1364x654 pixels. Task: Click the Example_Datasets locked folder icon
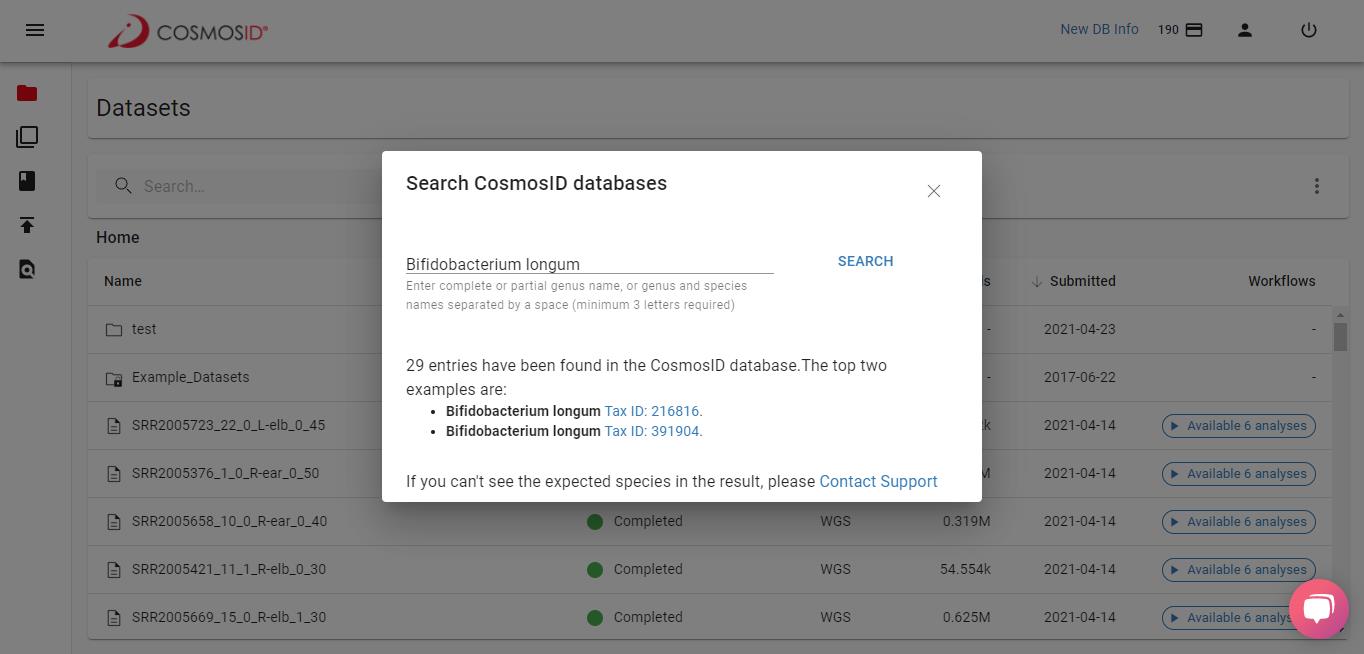pos(114,378)
